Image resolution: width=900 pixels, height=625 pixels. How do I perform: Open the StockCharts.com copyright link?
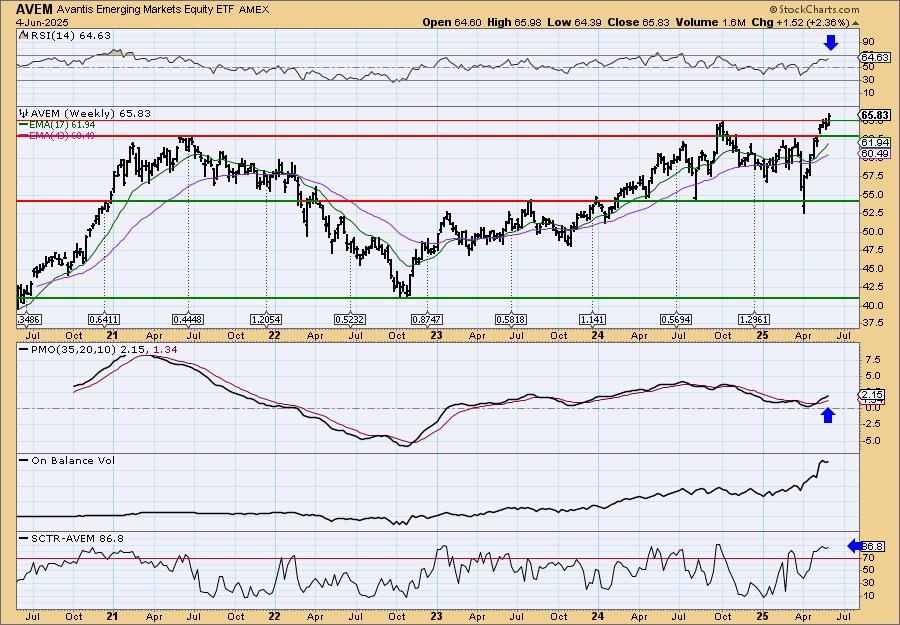tap(814, 9)
